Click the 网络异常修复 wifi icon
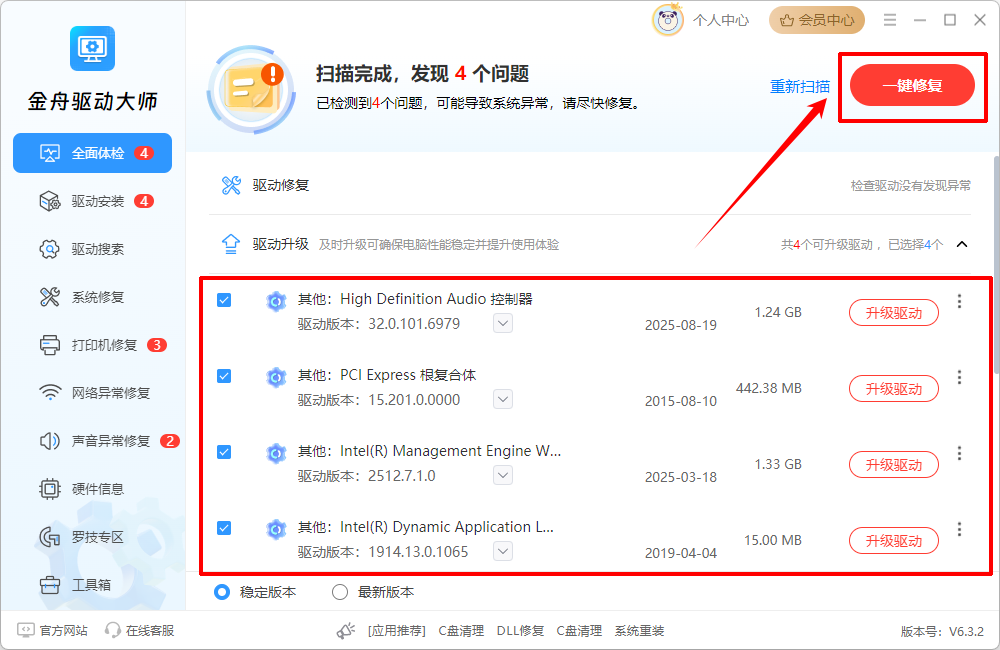This screenshot has height=650, width=1000. pyautogui.click(x=50, y=392)
